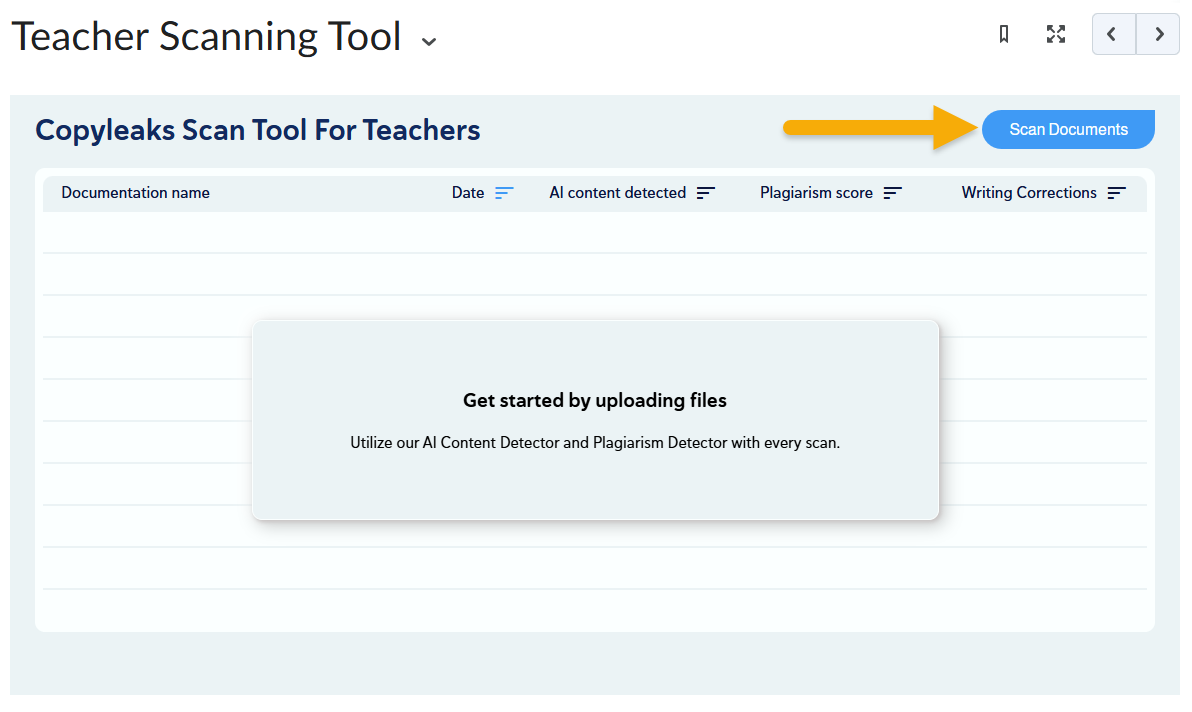The width and height of the screenshot is (1192, 712).
Task: Click the Teacher Scanning Tool title
Action: [206, 36]
